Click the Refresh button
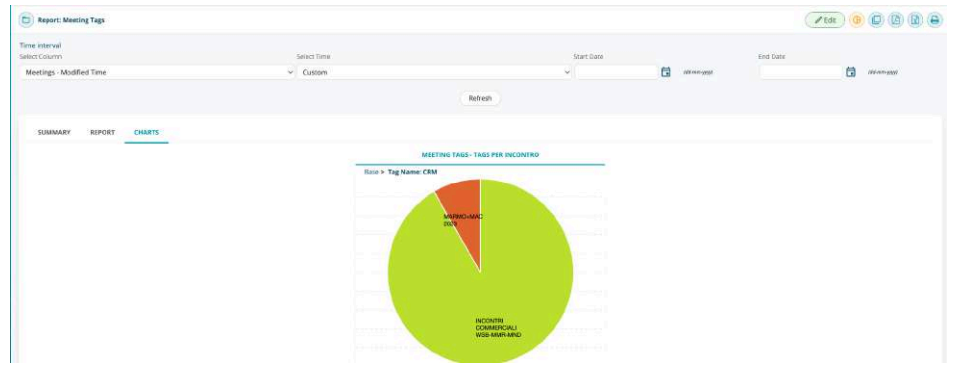This screenshot has height=372, width=955. [480, 99]
